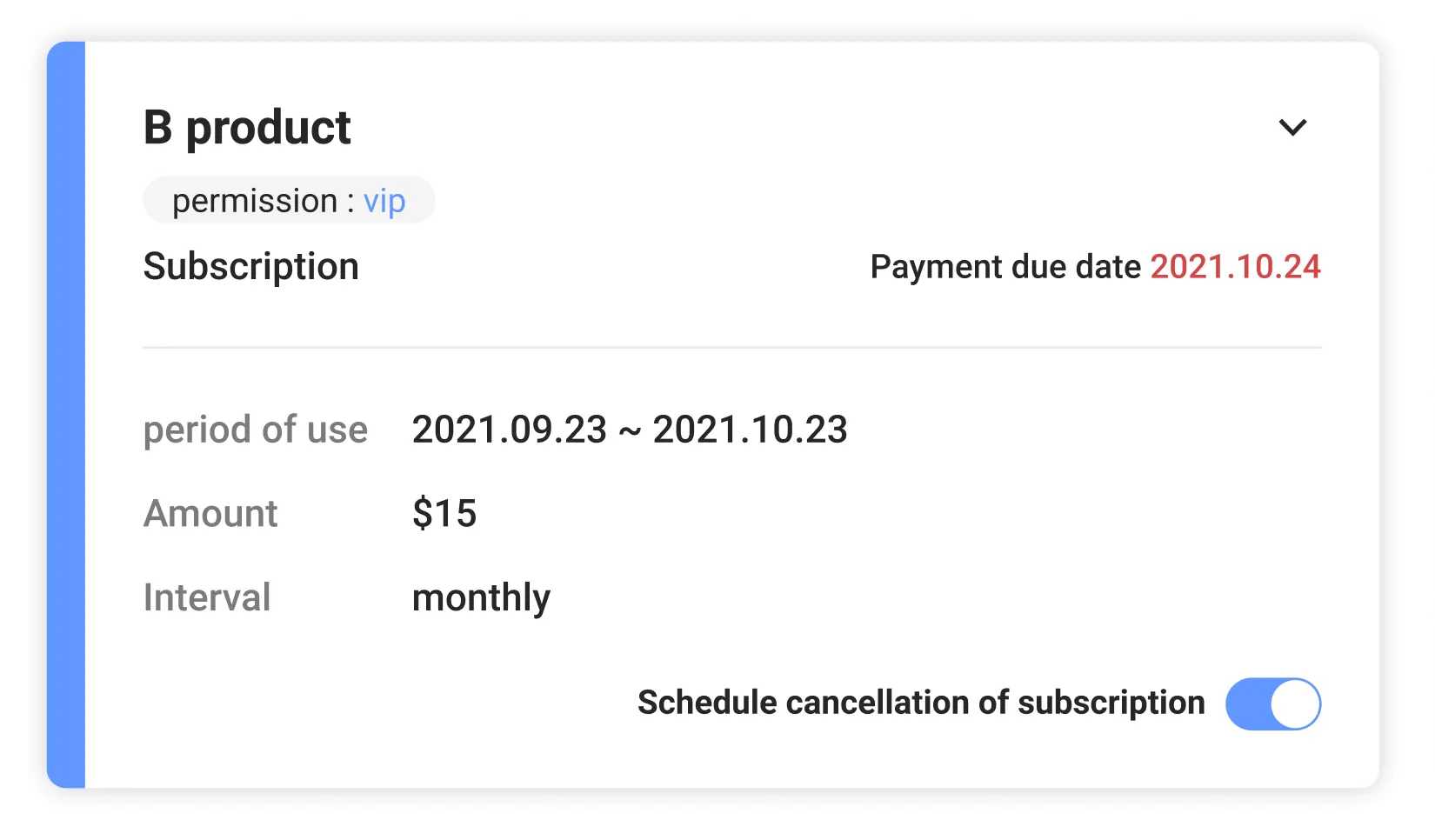Viewport: 1435px width, 840px height.
Task: Toggle the schedule cancellation switch
Action: [1272, 703]
